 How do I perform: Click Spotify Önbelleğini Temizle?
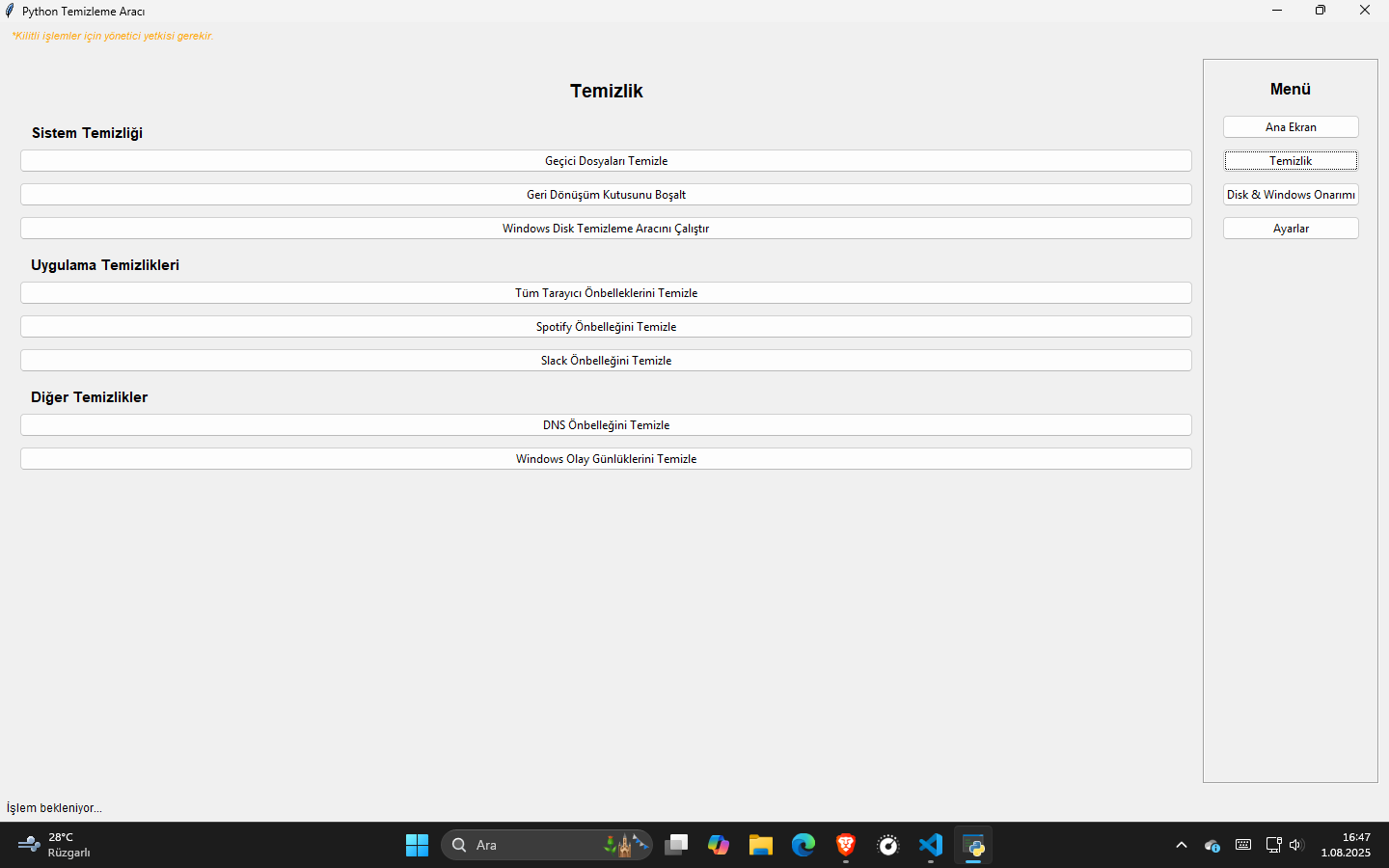606,327
